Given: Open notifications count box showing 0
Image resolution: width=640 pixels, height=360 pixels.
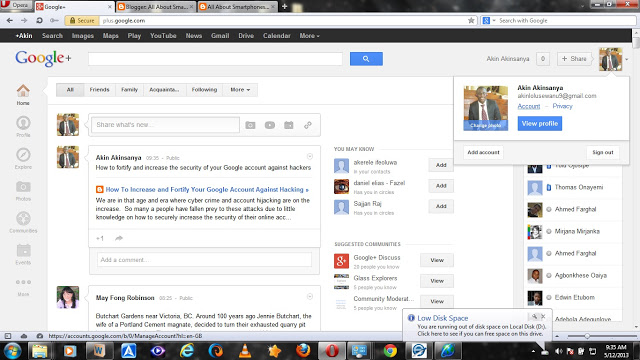Looking at the screenshot, I should point(542,59).
